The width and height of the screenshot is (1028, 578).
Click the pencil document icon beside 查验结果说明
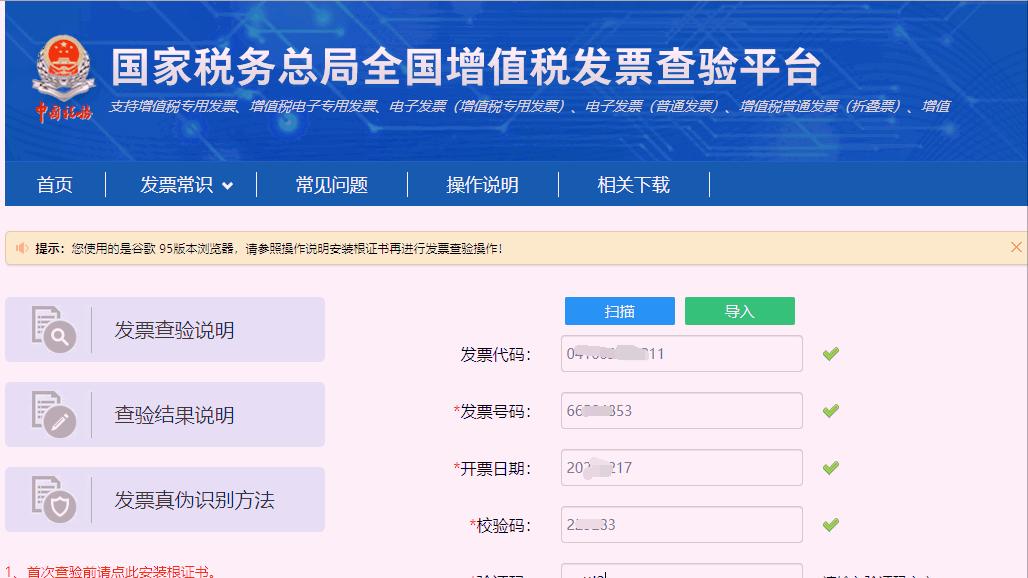pos(57,414)
